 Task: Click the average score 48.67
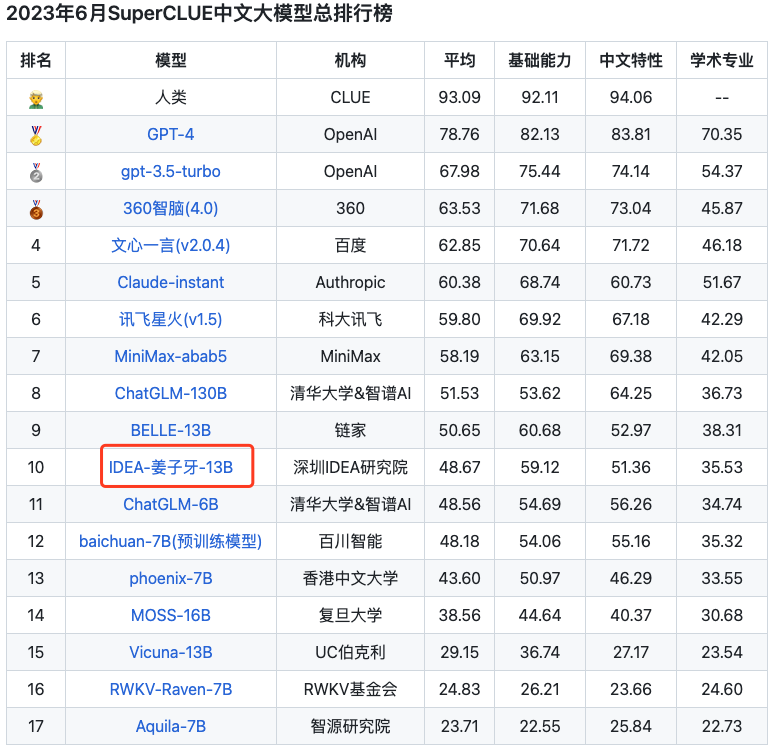tap(459, 467)
